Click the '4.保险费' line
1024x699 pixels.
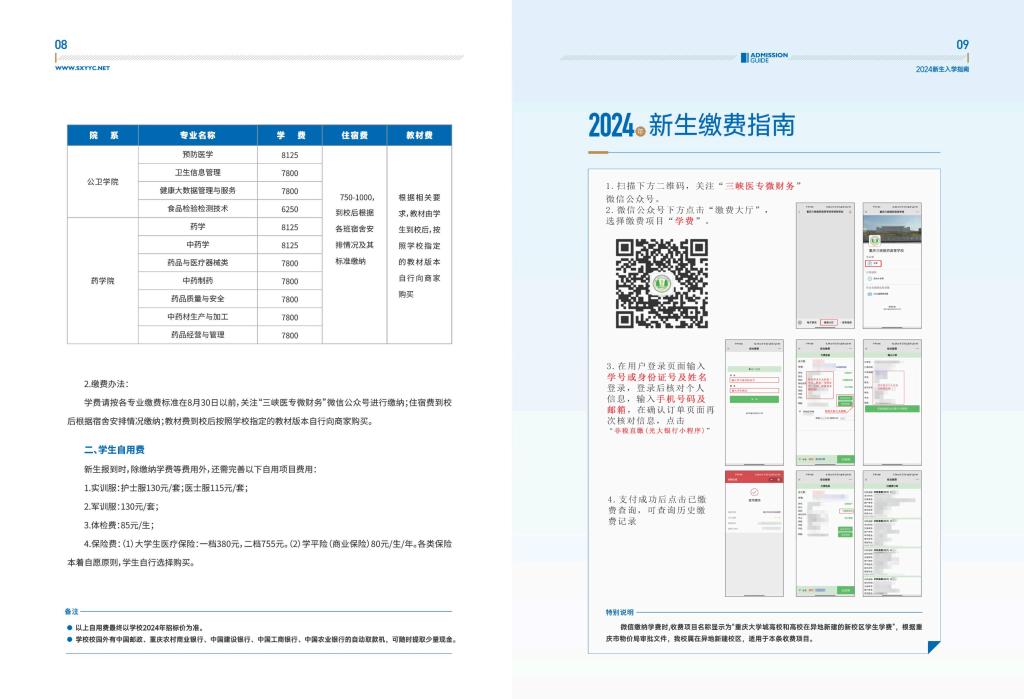[259, 553]
